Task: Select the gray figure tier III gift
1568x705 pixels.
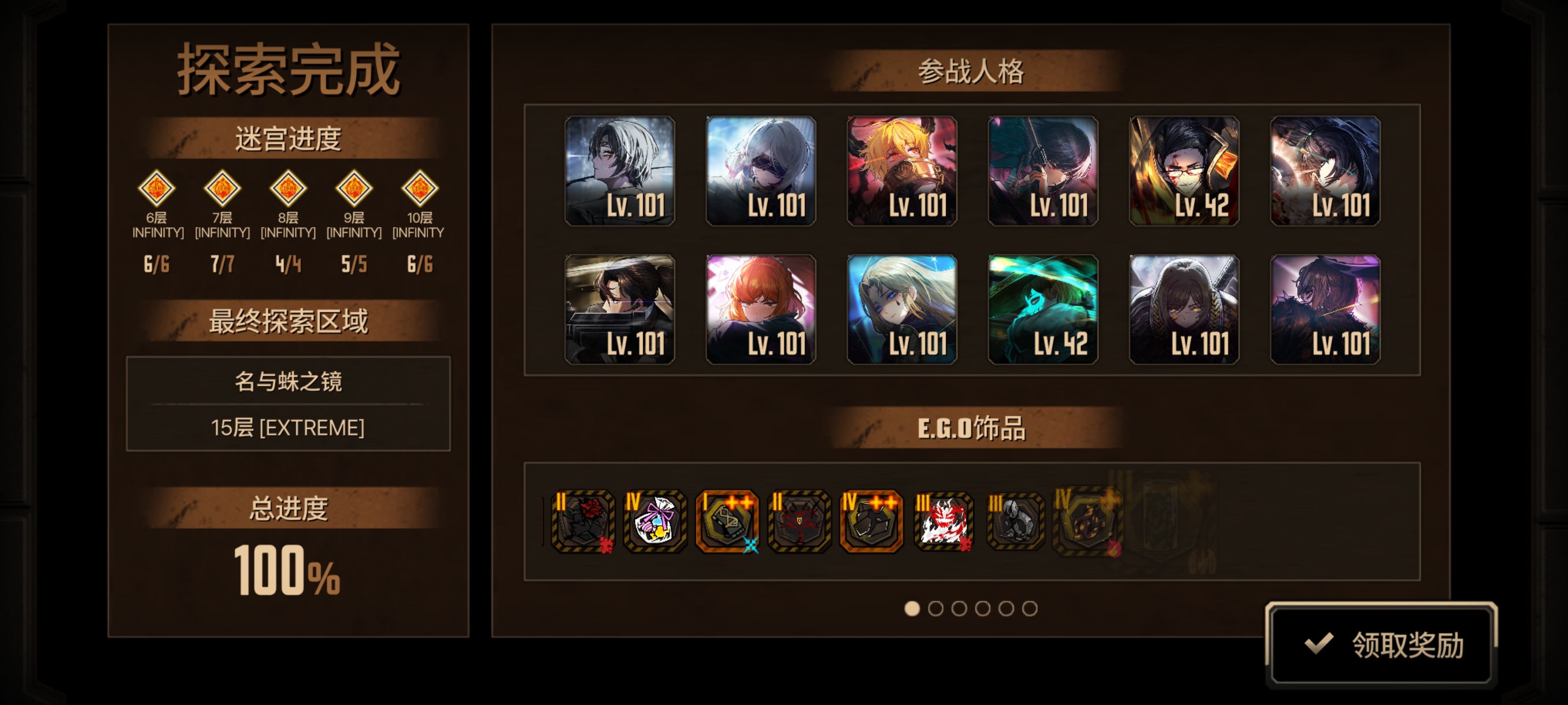Action: 1015,521
